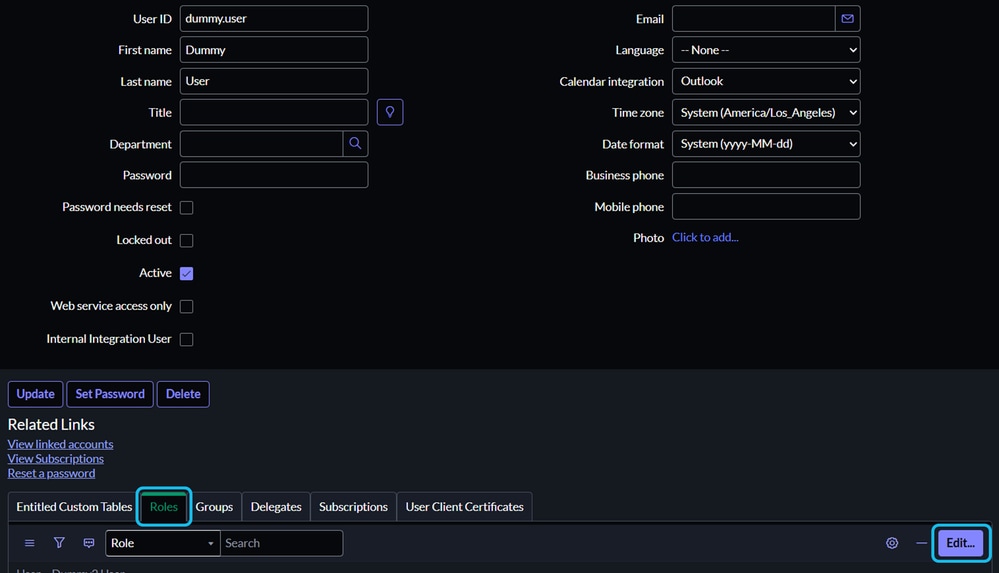
Task: Collapse related list with minus icon
Action: [x=921, y=543]
